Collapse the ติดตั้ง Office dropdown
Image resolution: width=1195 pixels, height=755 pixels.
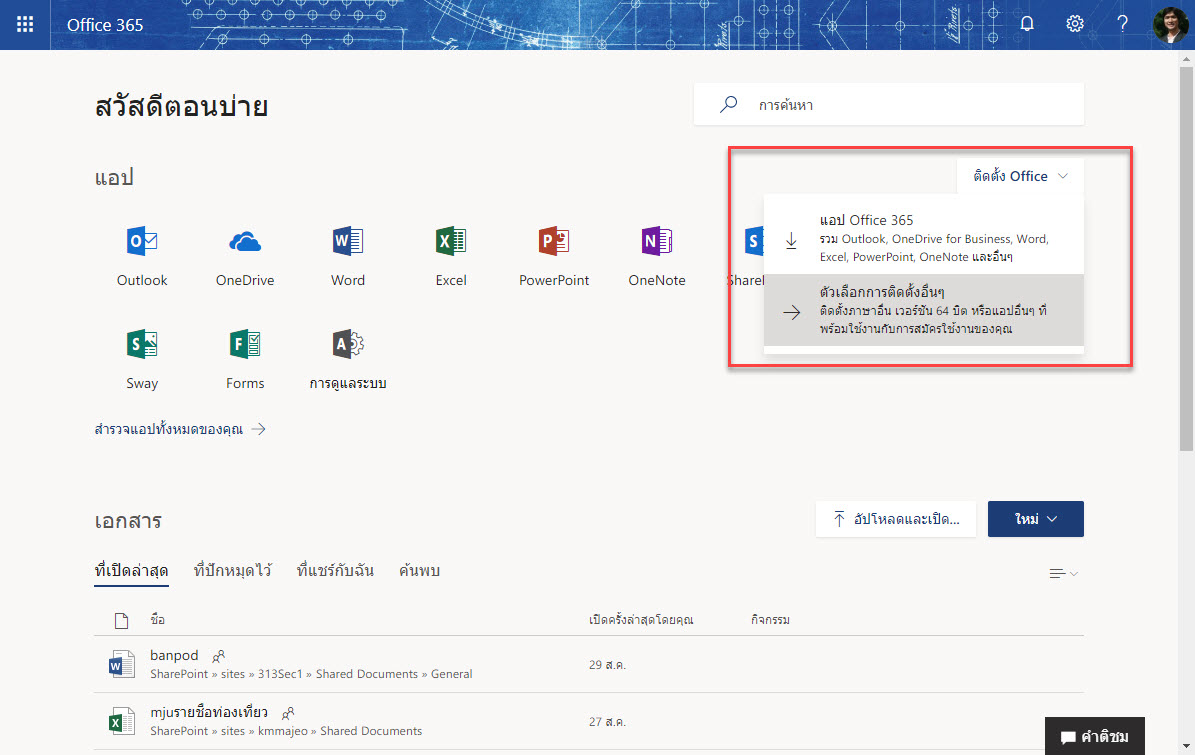coord(1020,176)
